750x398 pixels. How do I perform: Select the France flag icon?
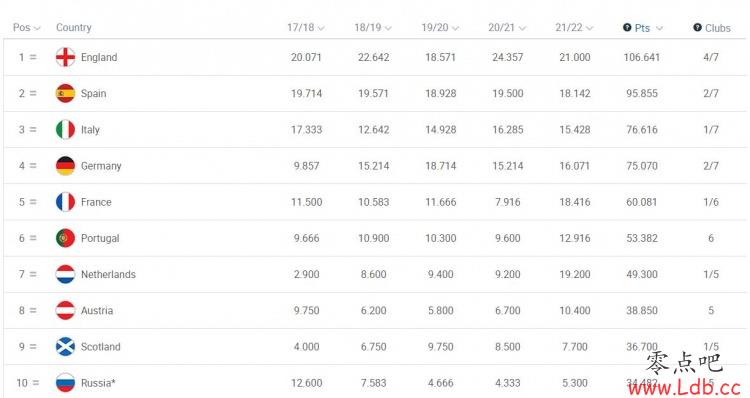tap(65, 202)
